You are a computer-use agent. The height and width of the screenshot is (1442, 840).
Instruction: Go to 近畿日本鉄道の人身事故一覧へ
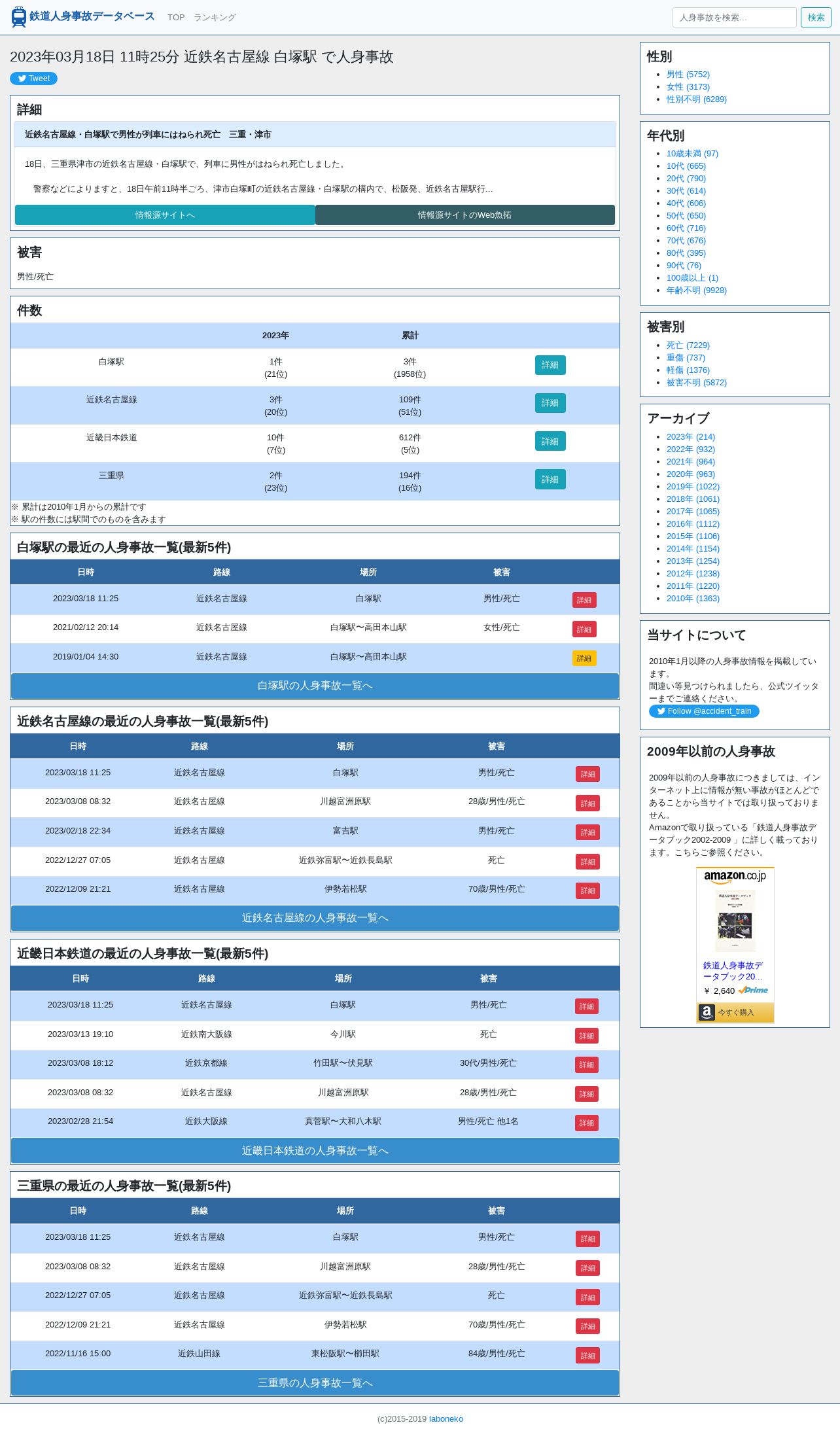tap(315, 1151)
